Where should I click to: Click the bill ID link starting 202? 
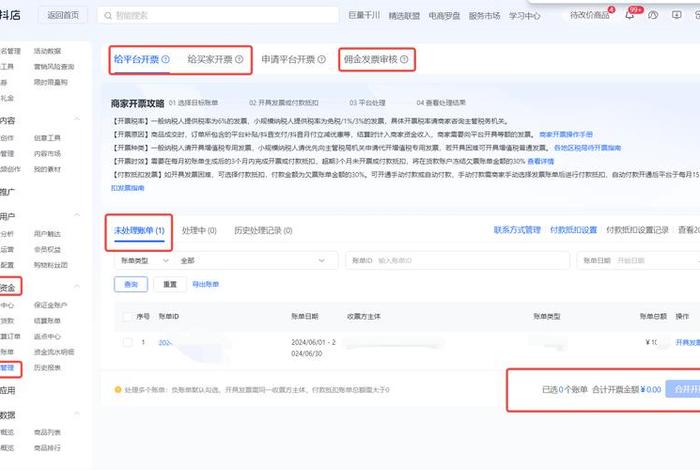point(165,342)
